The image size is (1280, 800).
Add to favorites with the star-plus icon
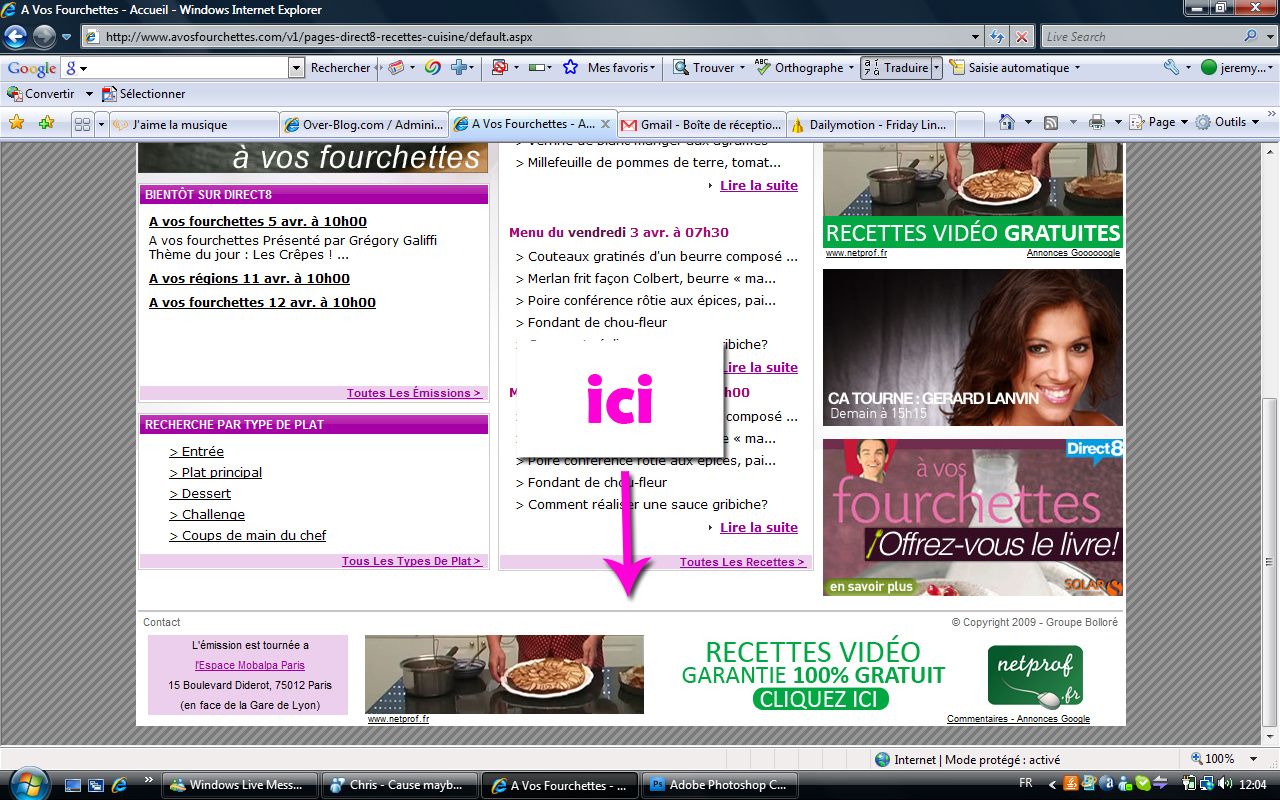(46, 123)
